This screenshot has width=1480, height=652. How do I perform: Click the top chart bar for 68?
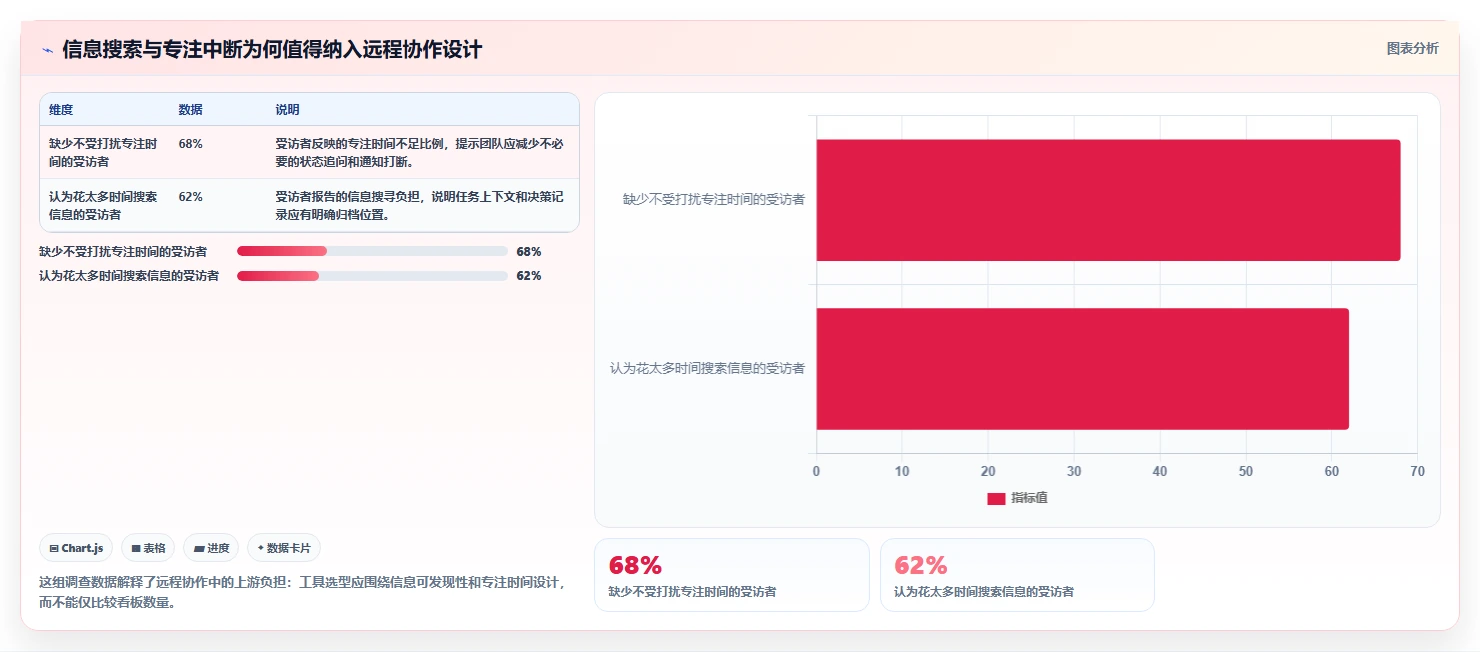click(1108, 200)
